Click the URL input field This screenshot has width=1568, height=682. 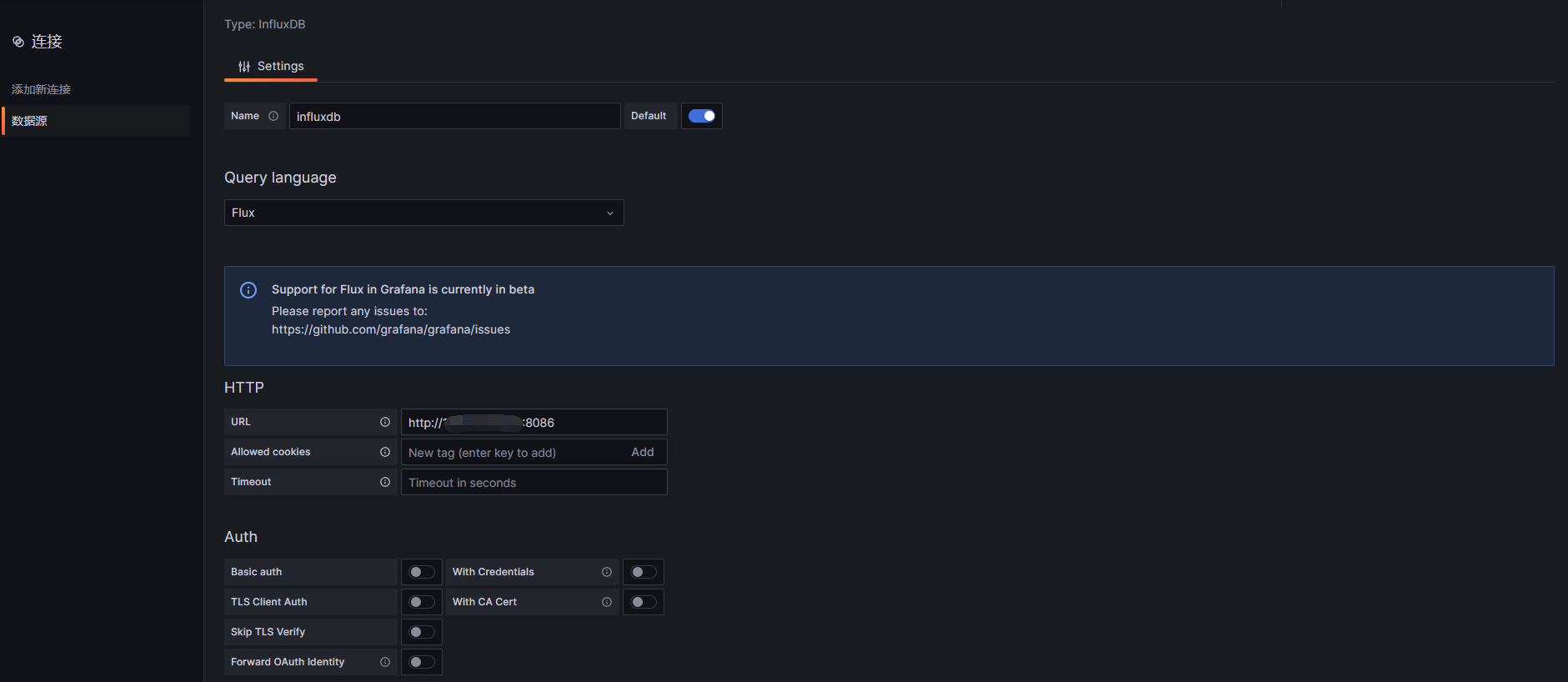click(534, 422)
